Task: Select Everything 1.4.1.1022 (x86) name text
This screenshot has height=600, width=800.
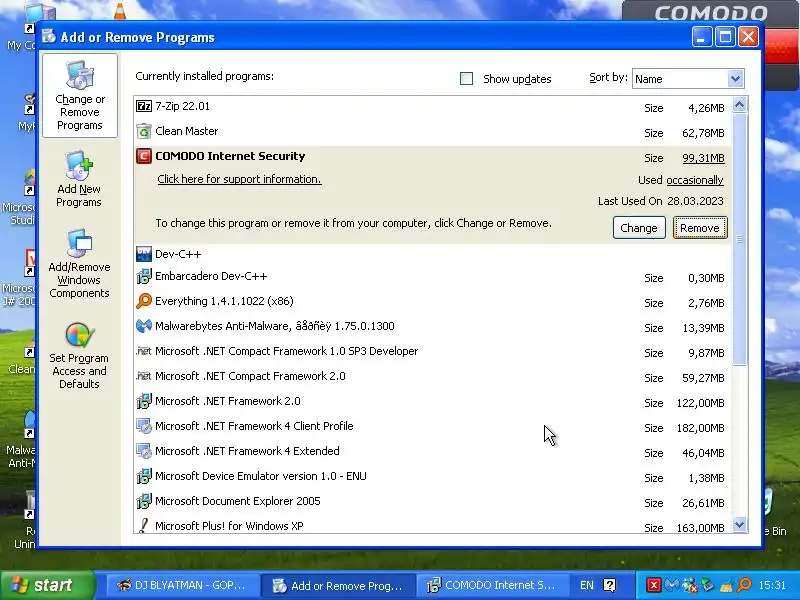Action: [224, 301]
